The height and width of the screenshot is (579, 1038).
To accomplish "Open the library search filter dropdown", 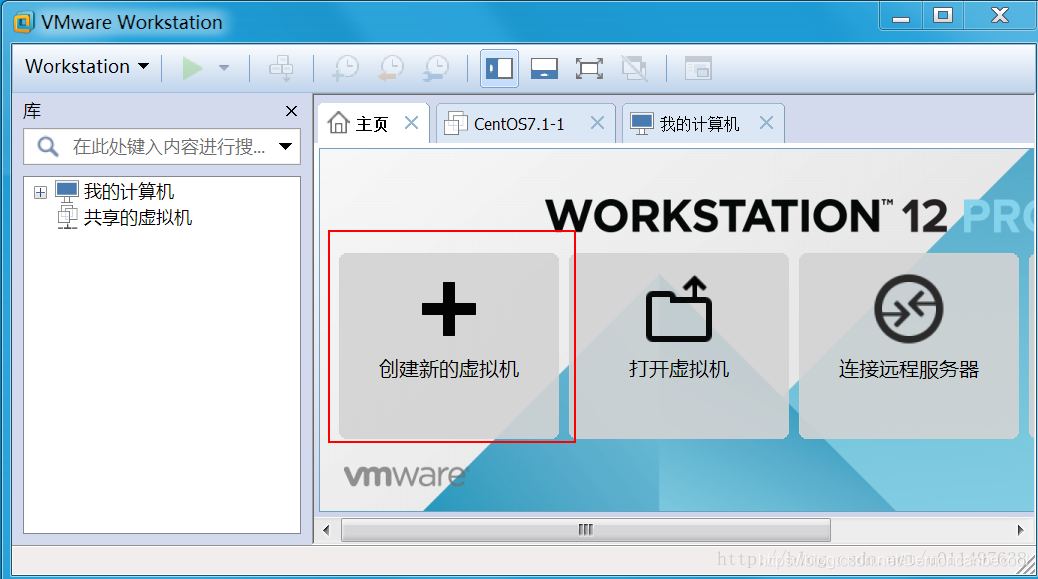I will pyautogui.click(x=285, y=146).
